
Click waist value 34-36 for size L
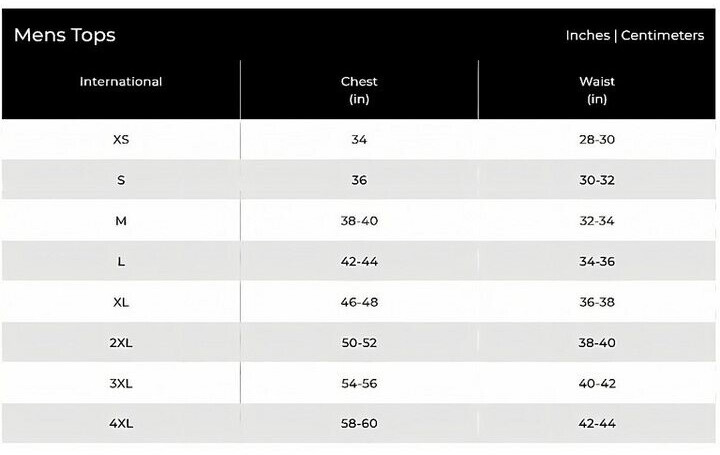click(597, 261)
